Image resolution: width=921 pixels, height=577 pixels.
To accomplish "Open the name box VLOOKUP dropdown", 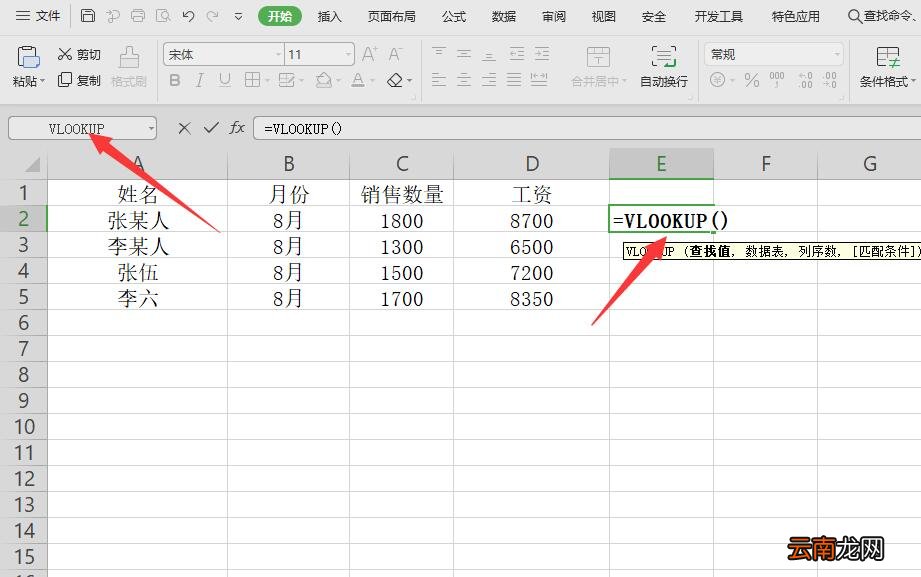I will 152,128.
